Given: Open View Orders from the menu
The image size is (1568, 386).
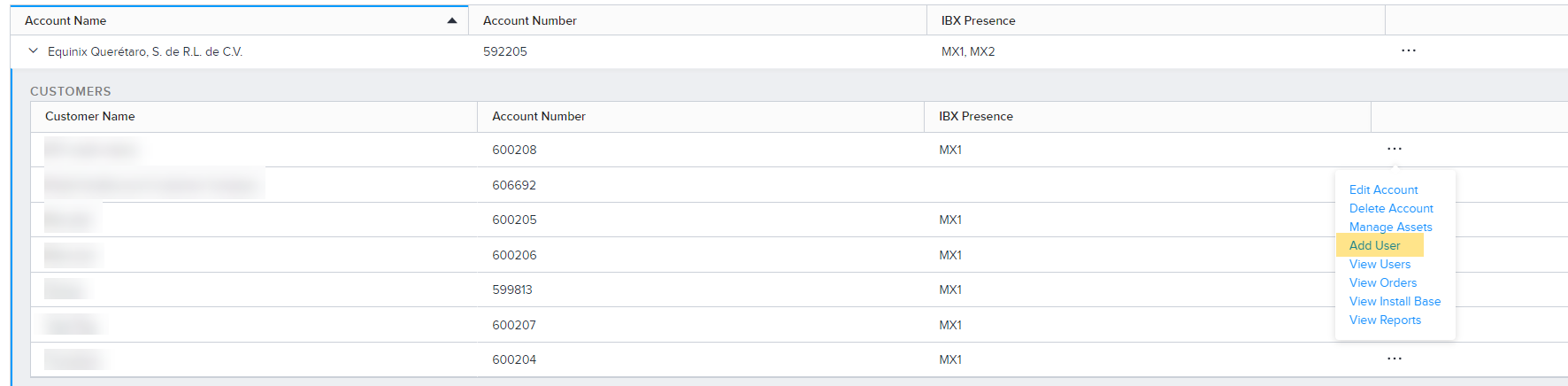Looking at the screenshot, I should click(1383, 282).
